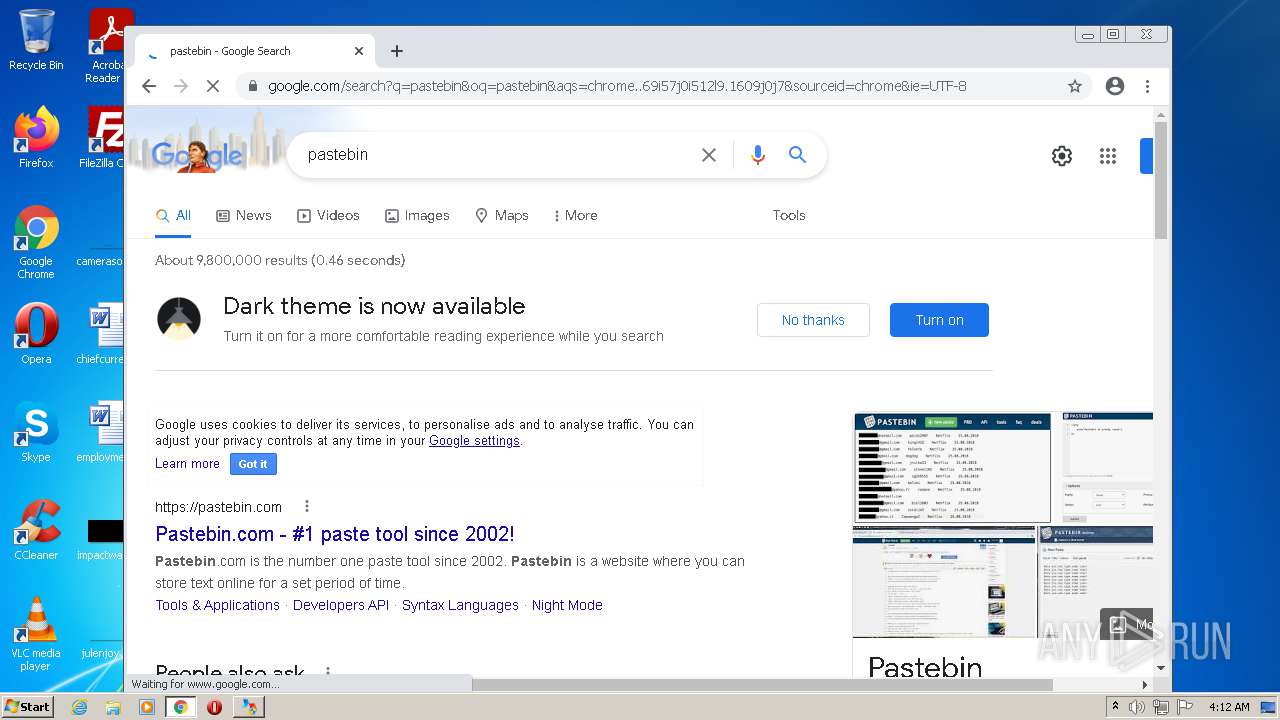Accept cookies with Got it
The height and width of the screenshot is (720, 1280).
pyautogui.click(x=253, y=464)
